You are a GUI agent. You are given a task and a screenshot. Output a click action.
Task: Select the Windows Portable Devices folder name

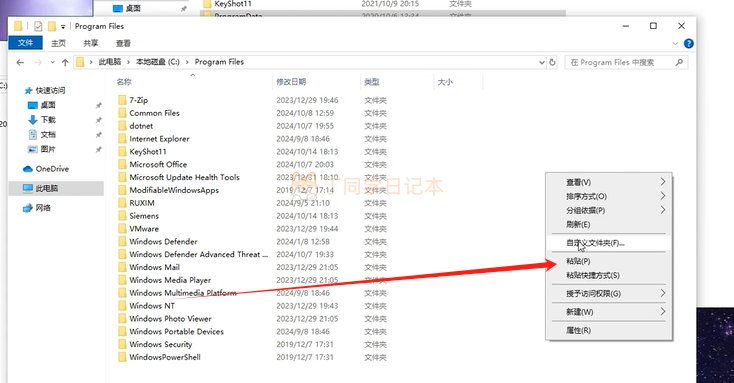coord(176,331)
